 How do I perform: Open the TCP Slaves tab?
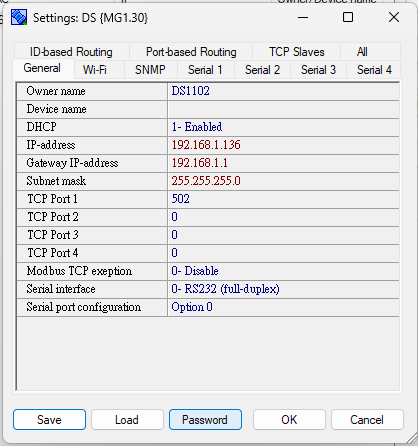pyautogui.click(x=297, y=52)
